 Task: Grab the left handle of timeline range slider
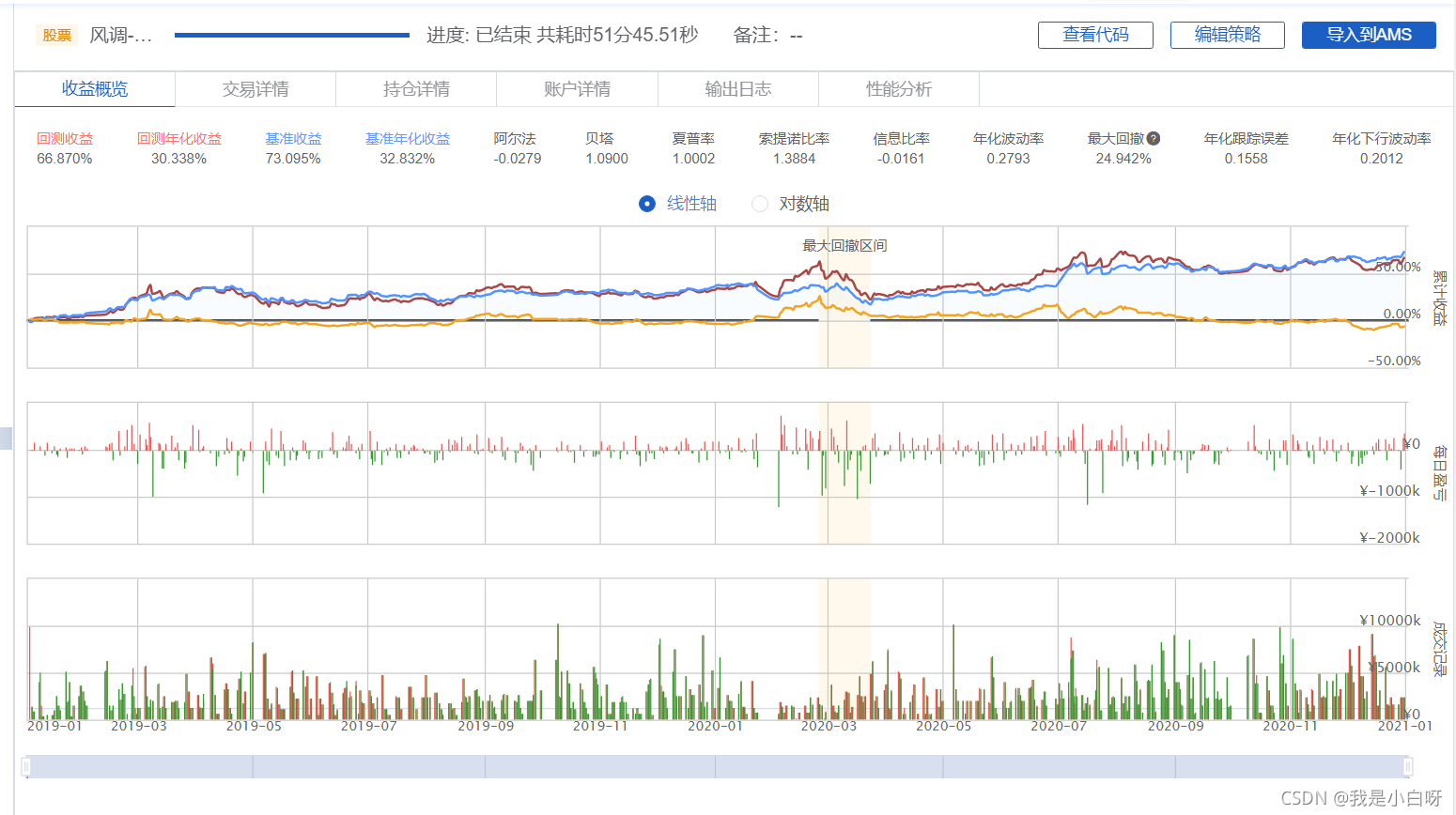click(x=26, y=766)
